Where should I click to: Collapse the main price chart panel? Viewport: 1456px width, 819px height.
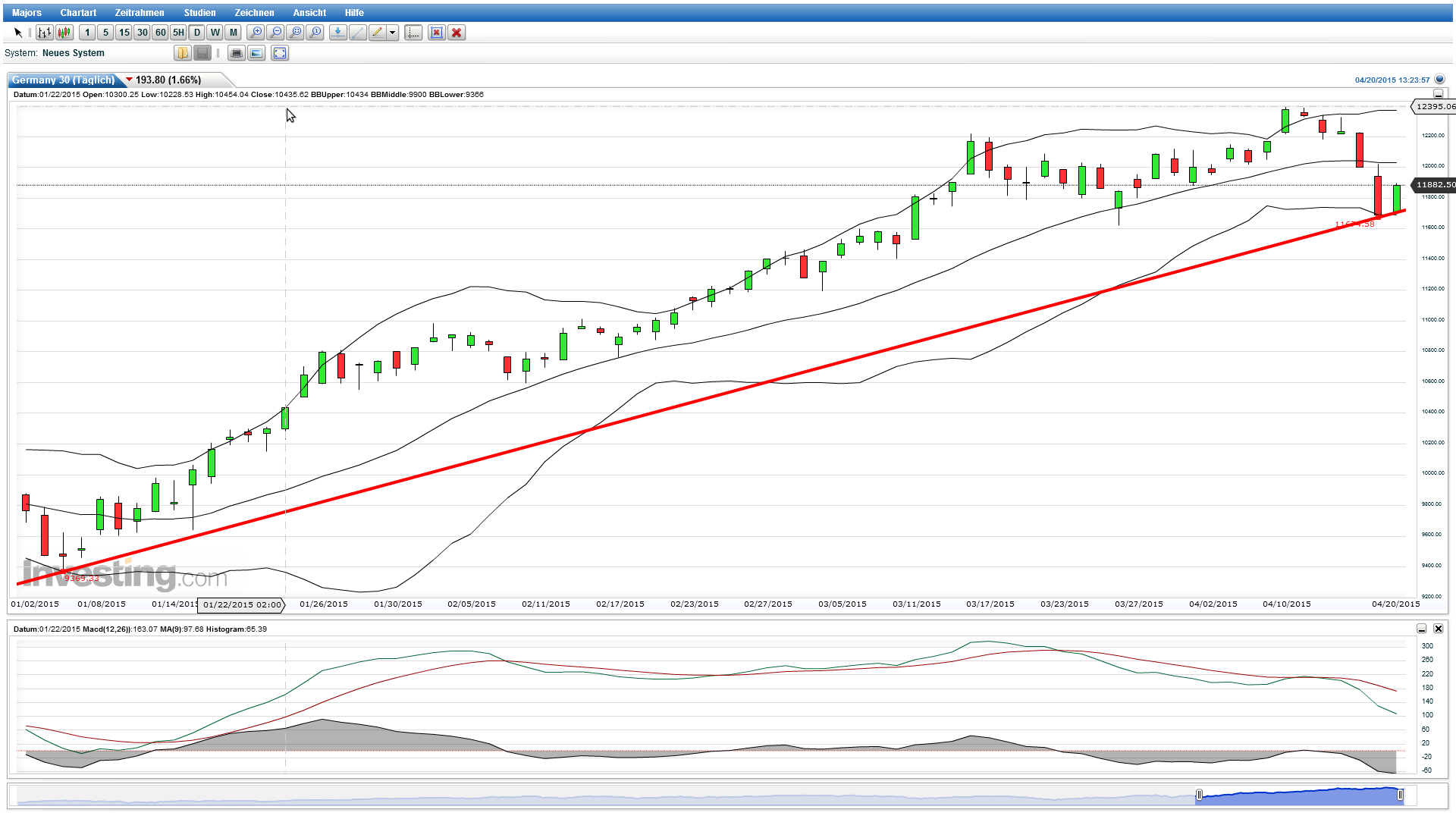point(1438,94)
